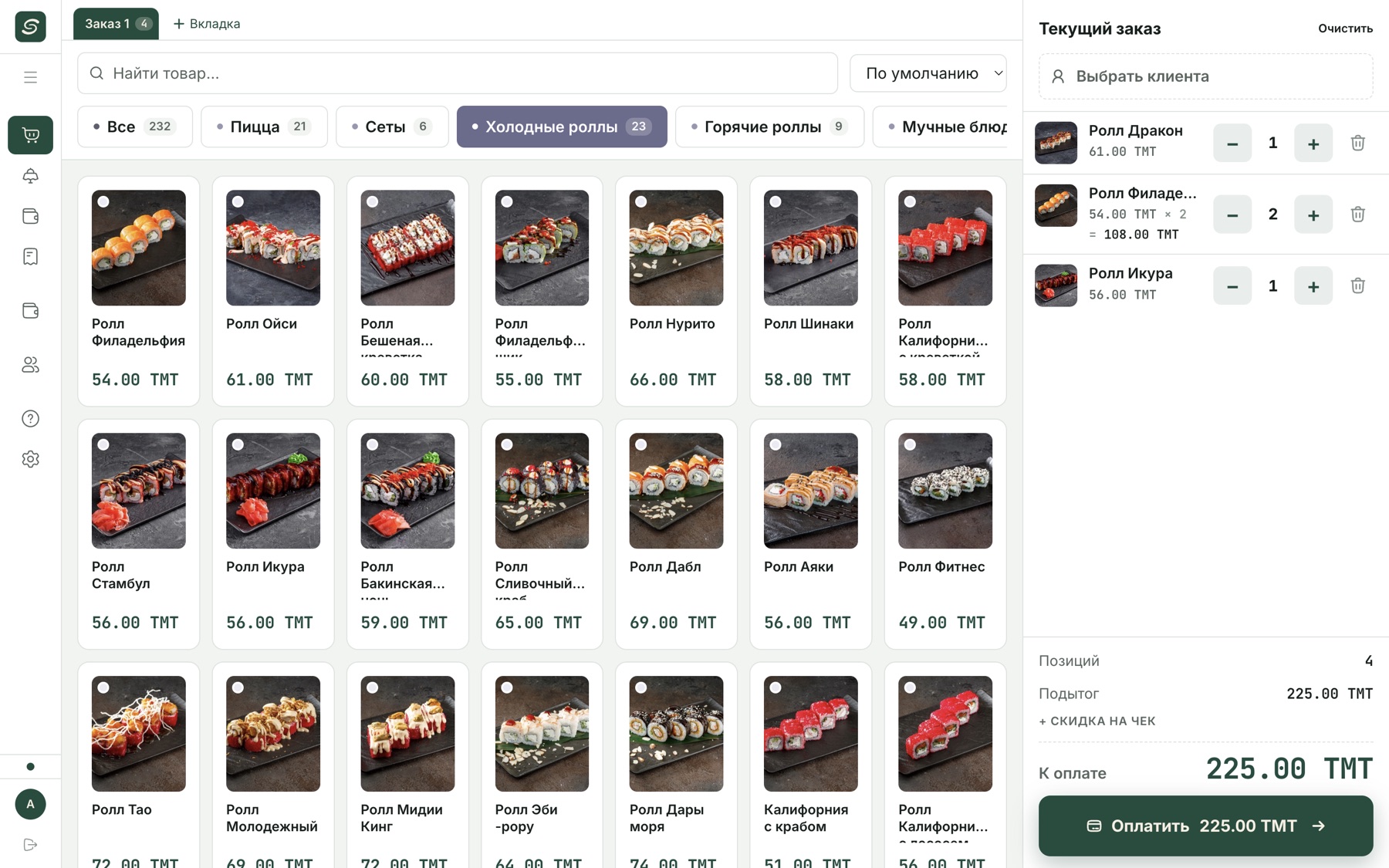Remove Ролл Филаде... using the trash icon

click(x=1358, y=214)
